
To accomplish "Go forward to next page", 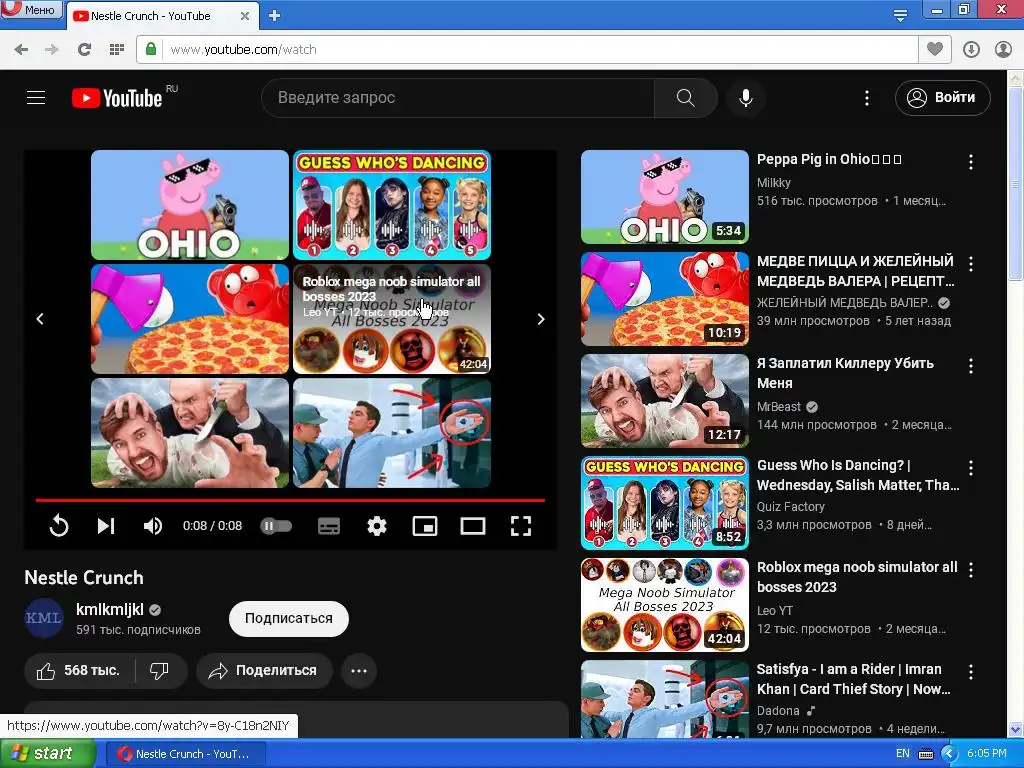I will [x=52, y=50].
